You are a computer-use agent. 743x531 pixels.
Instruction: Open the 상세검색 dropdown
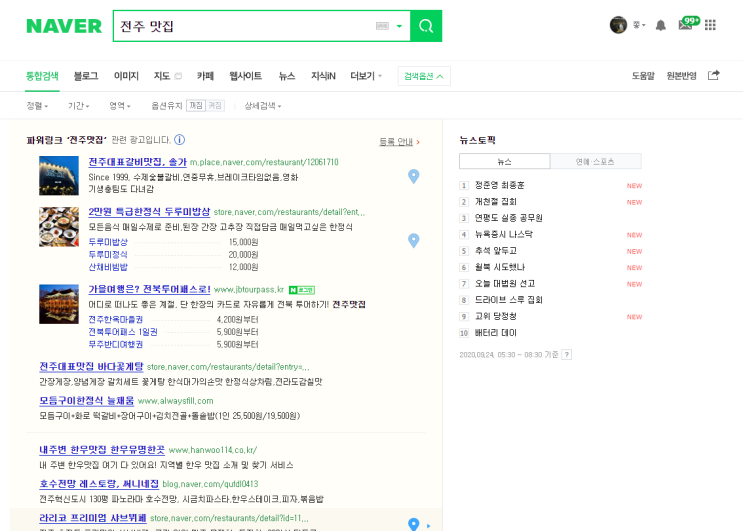click(x=263, y=106)
